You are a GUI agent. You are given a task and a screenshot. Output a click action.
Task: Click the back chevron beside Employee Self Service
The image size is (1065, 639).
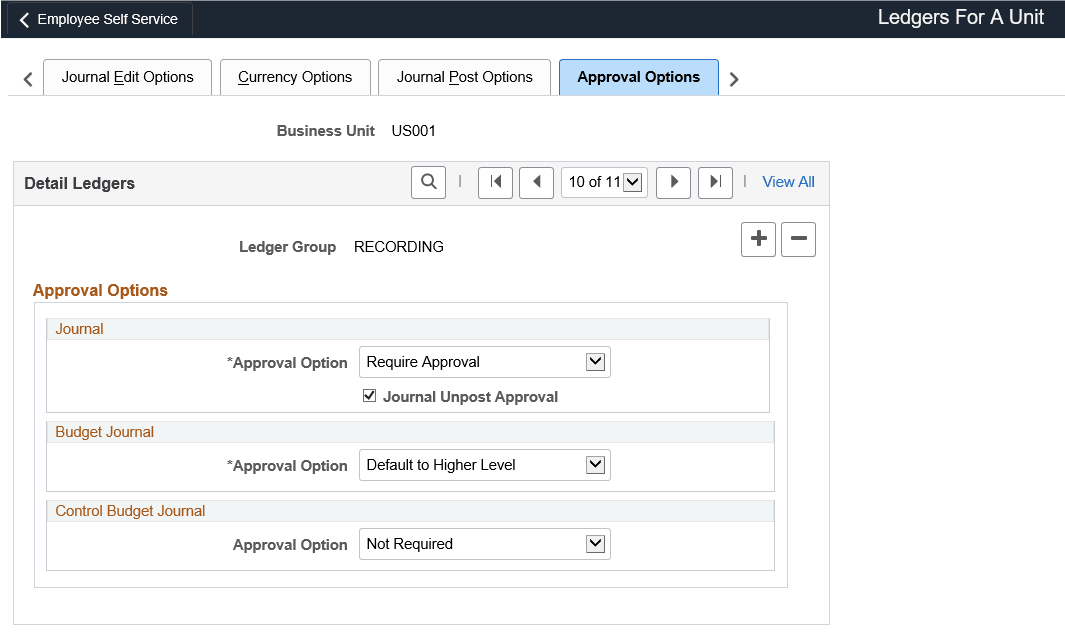coord(24,18)
